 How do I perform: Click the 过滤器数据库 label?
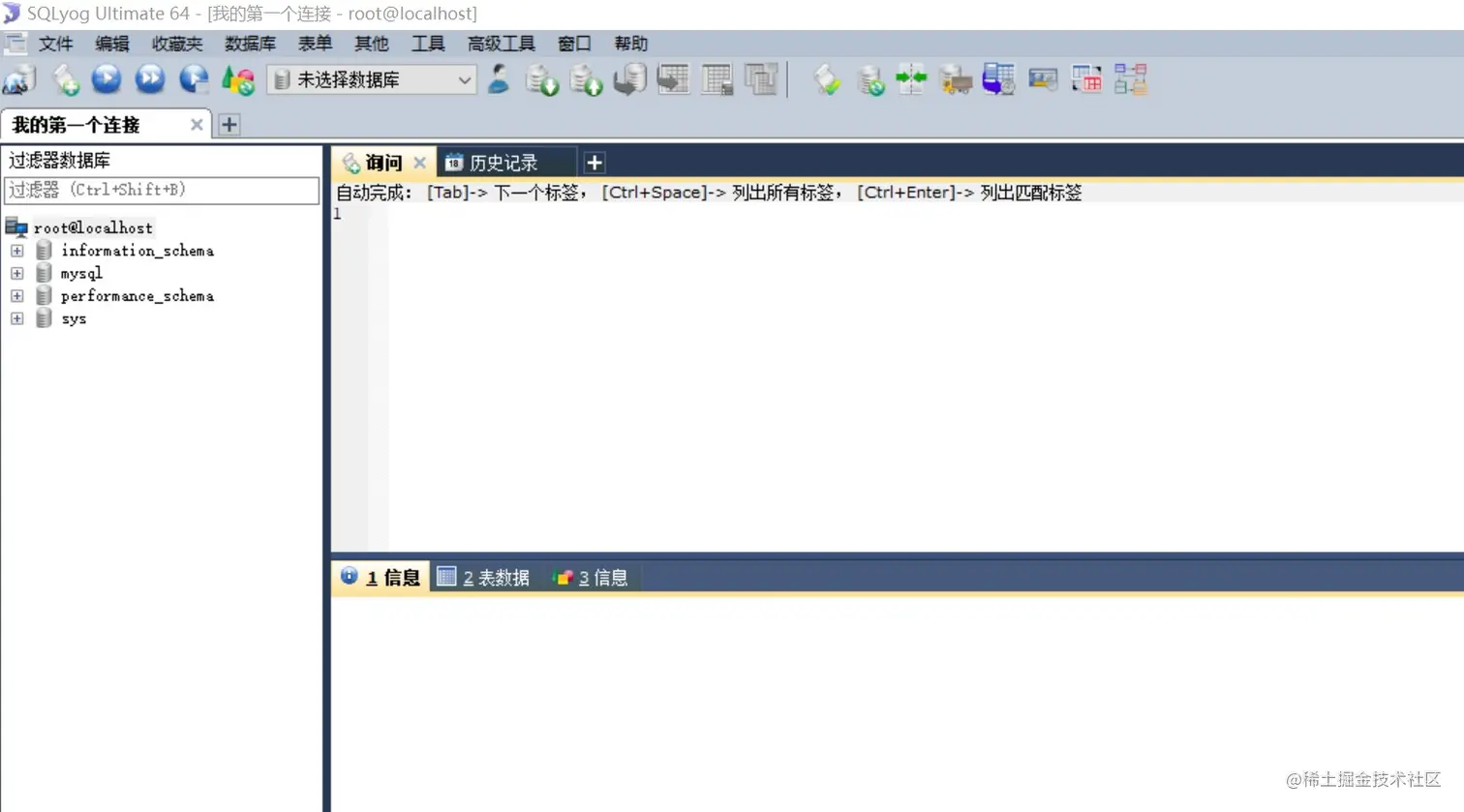60,161
